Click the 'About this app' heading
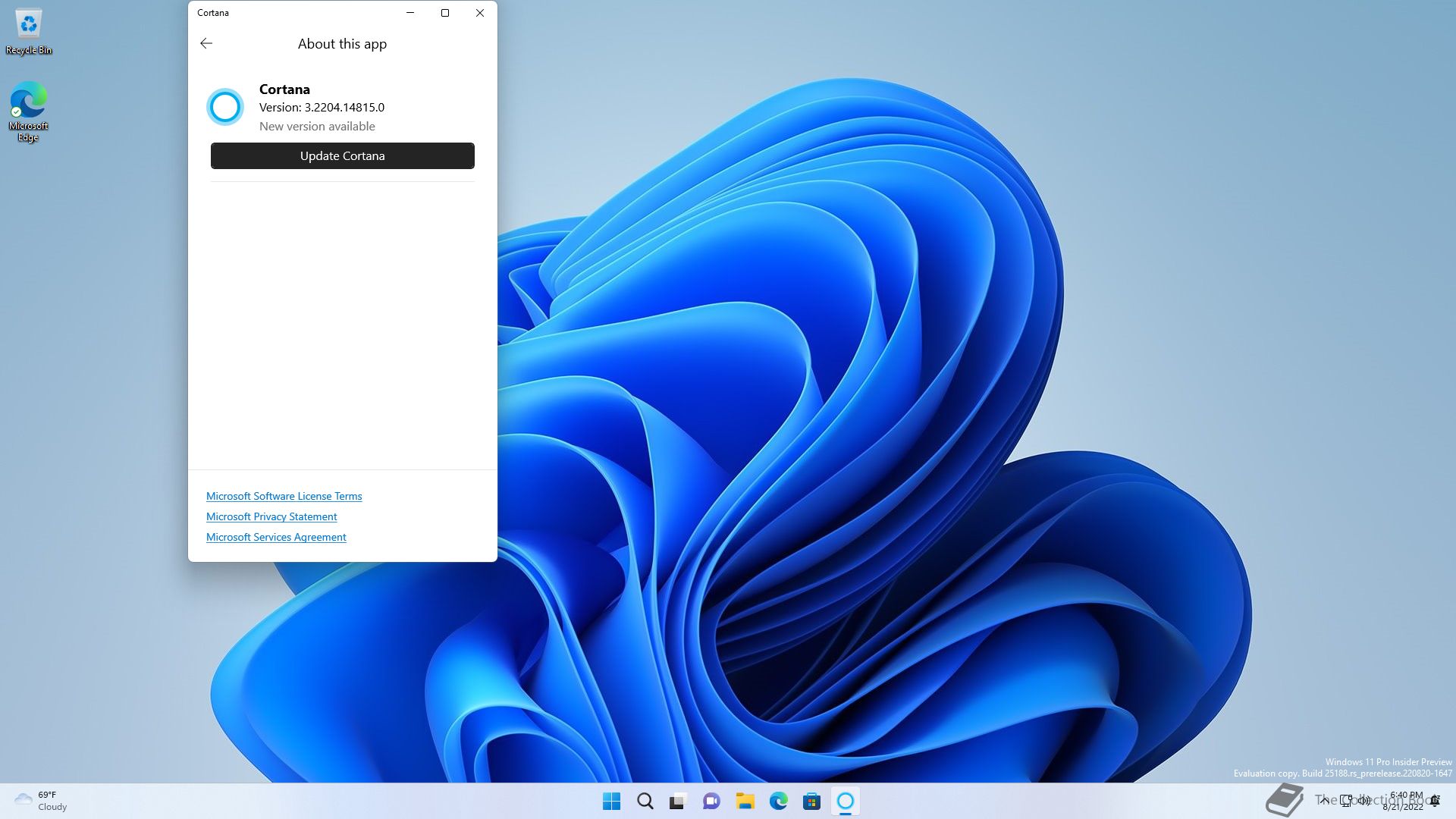Viewport: 1456px width, 819px height. click(x=343, y=44)
